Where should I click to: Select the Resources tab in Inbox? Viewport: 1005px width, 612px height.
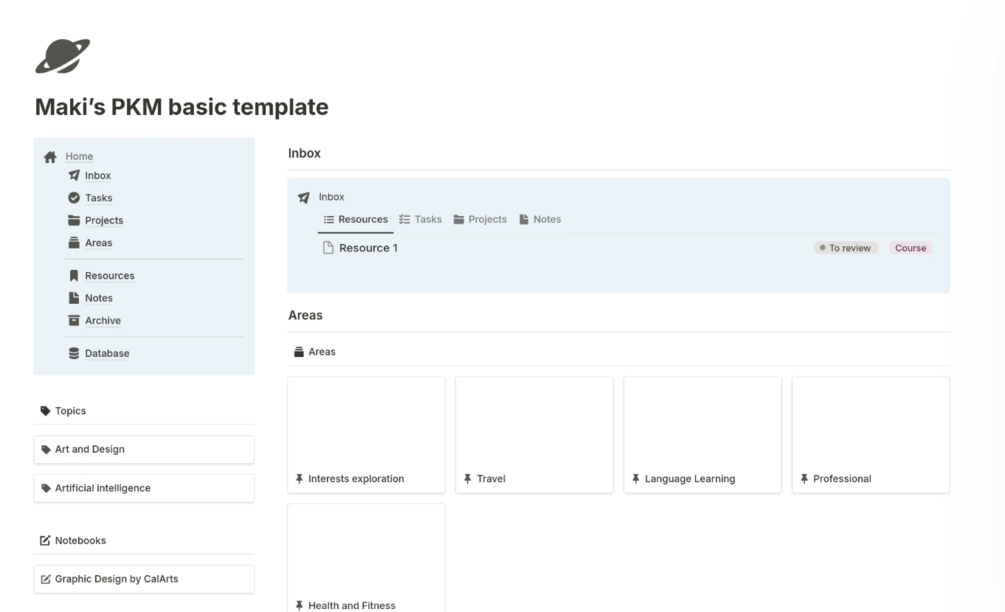click(x=356, y=219)
